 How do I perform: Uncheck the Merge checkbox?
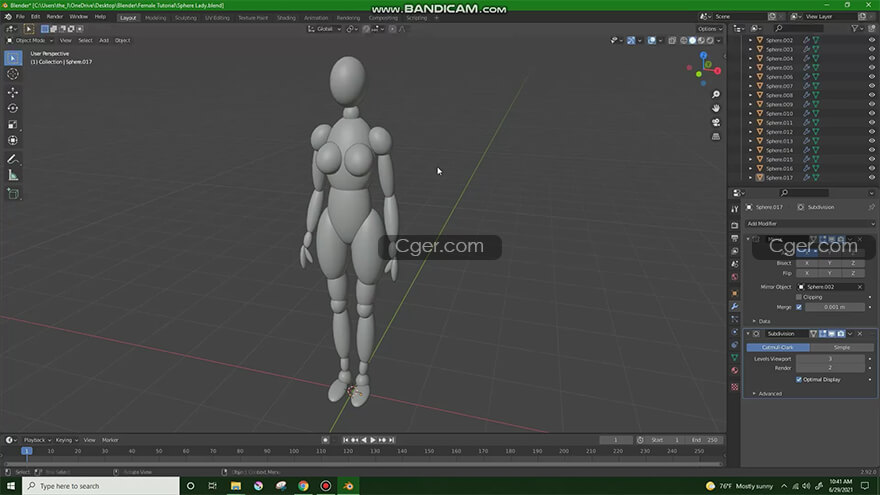(799, 307)
